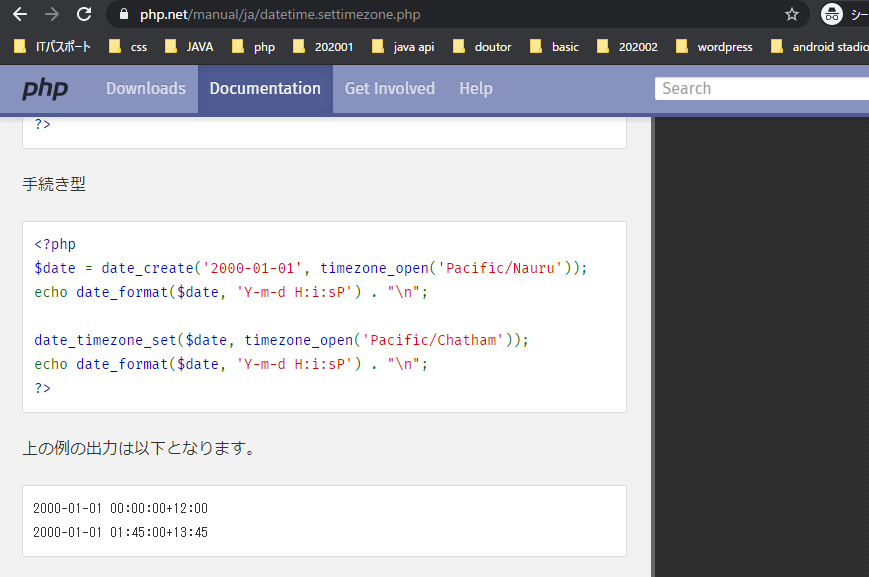Viewport: 869px width, 577px height.
Task: Click the date_create function in the code
Action: click(147, 268)
